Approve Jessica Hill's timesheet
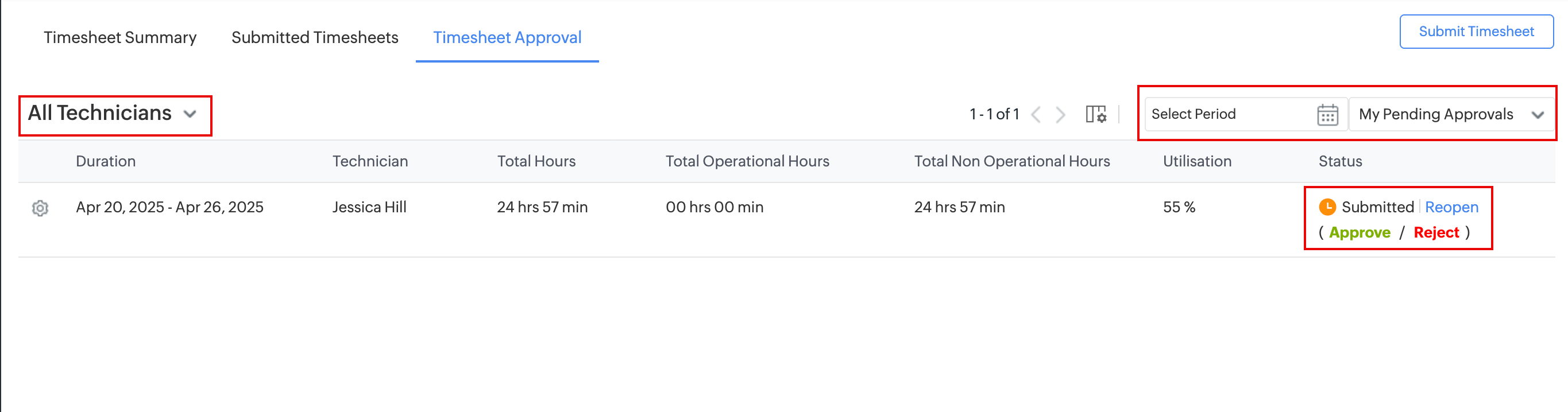 (x=1359, y=232)
